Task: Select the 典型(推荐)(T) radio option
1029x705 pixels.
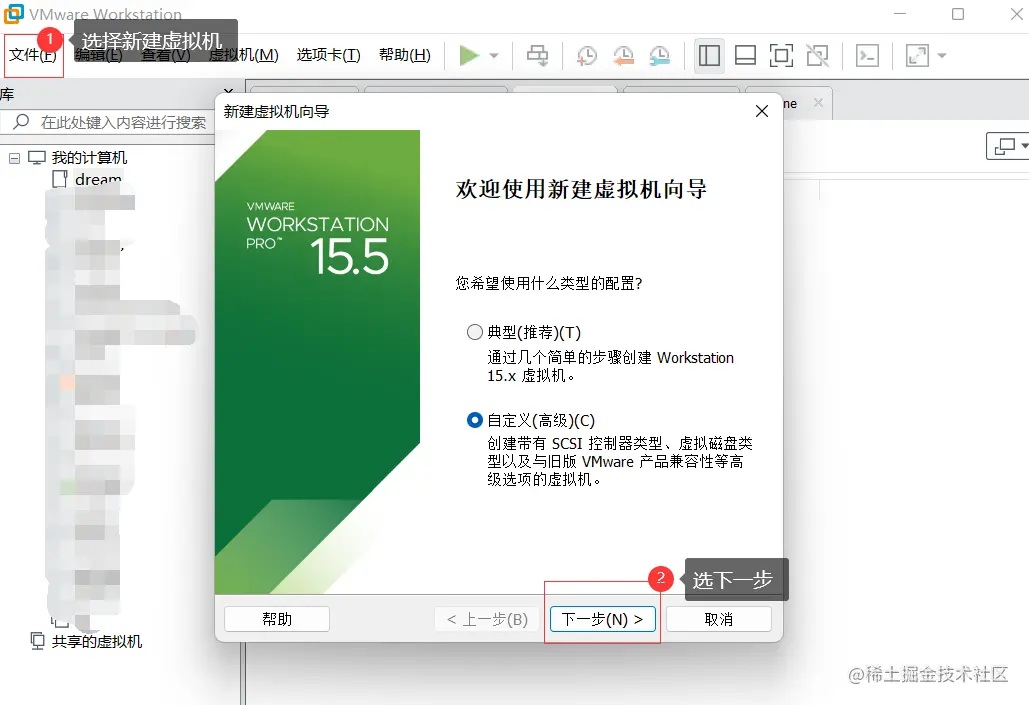Action: coord(474,332)
